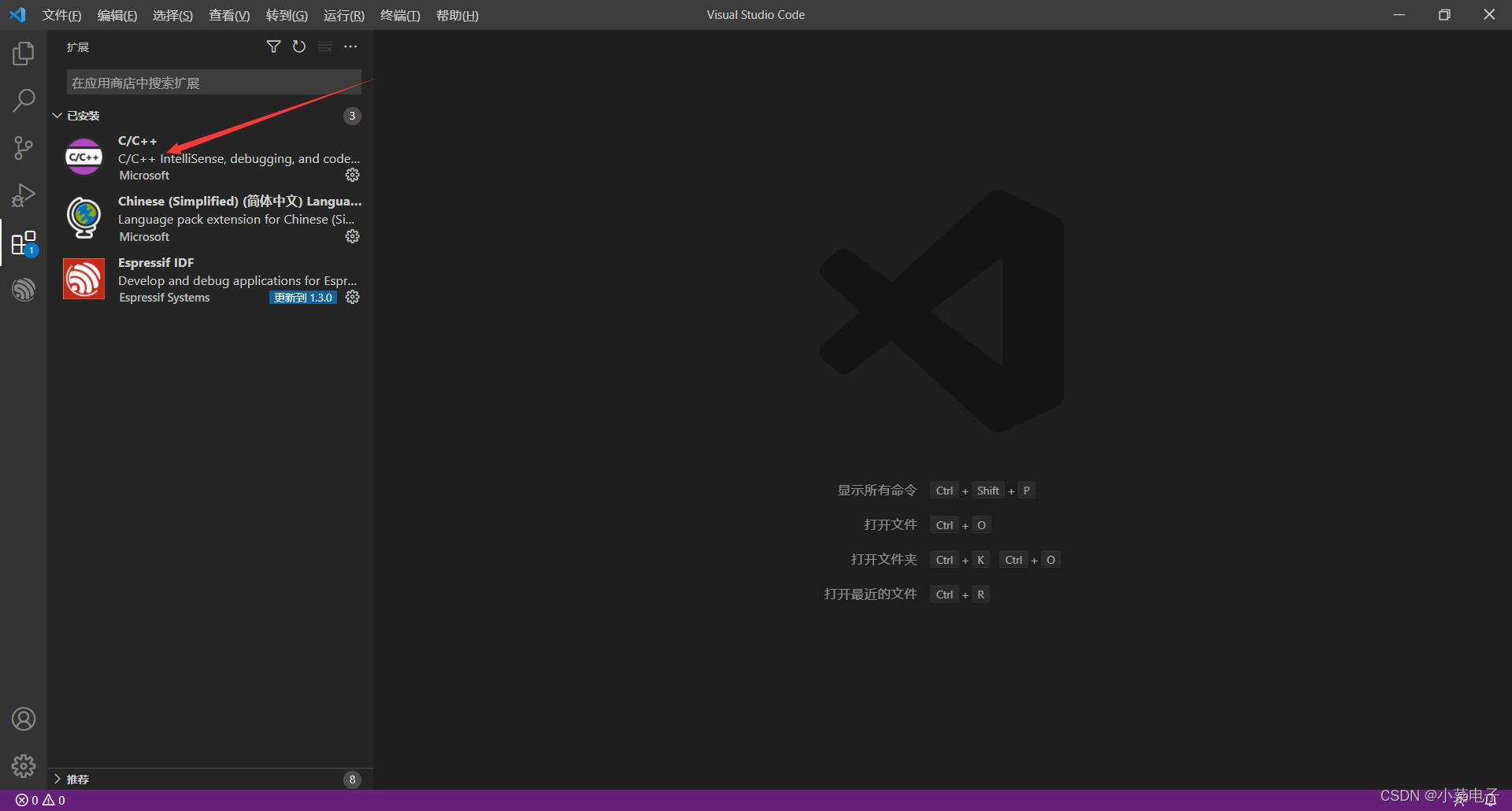Screen dimensions: 1512x811
Task: Open manage gear for Chinese Language pack
Action: pos(353,236)
